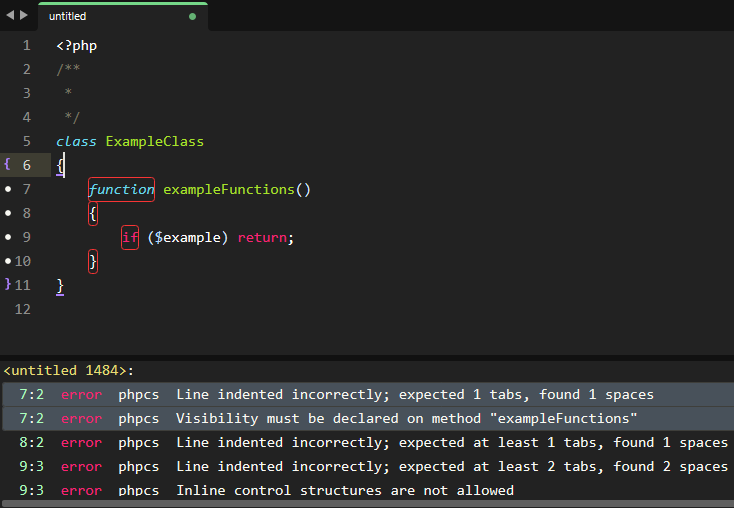The width and height of the screenshot is (734, 508).
Task: Click the exampleFunctions method name
Action: (x=228, y=189)
